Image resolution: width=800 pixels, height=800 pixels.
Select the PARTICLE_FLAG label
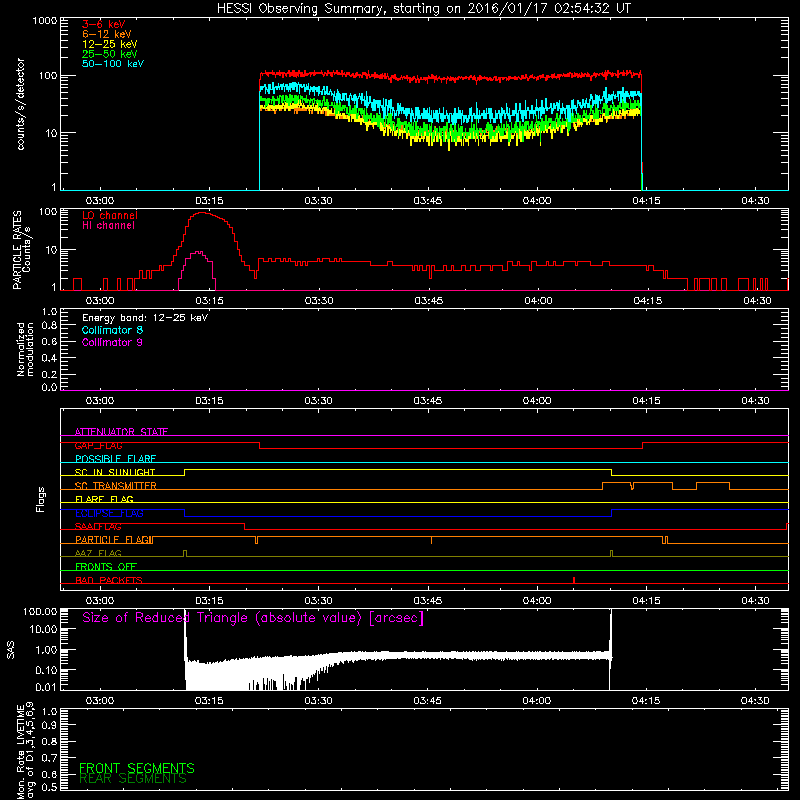pyautogui.click(x=113, y=540)
